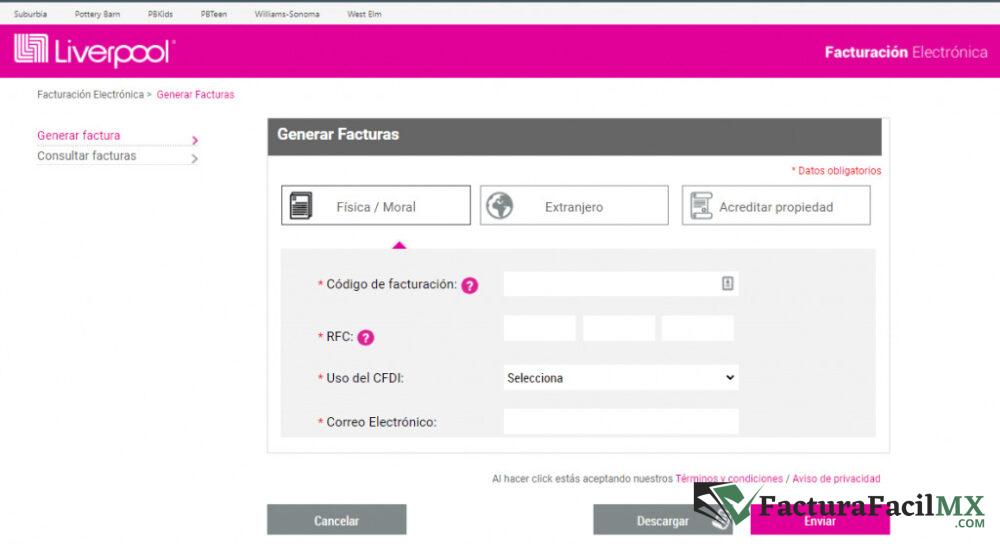The width and height of the screenshot is (1000, 544).
Task: Open help for Código de facturación
Action: click(x=469, y=286)
